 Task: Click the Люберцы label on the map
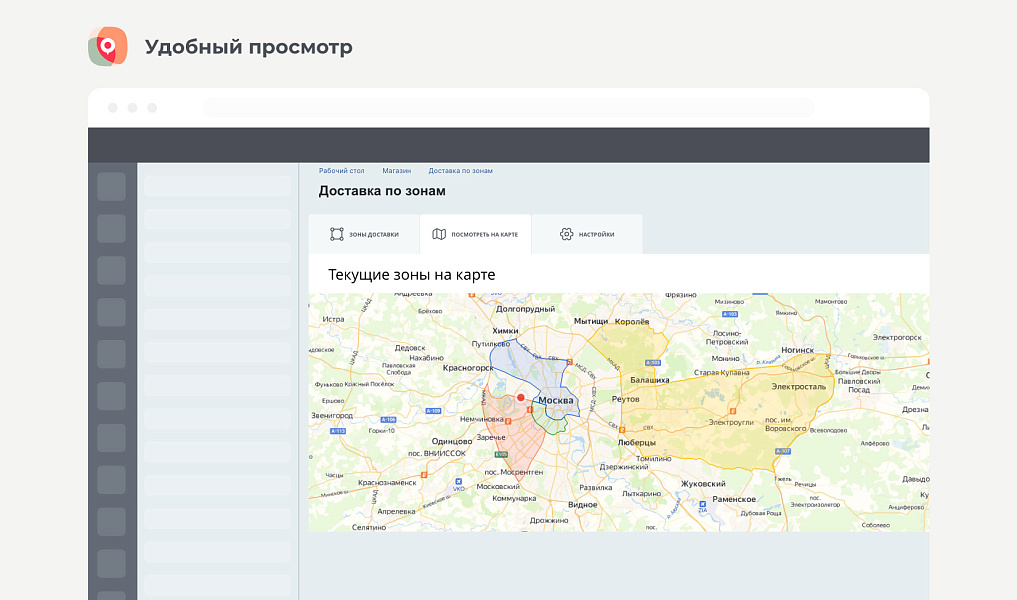coord(636,442)
